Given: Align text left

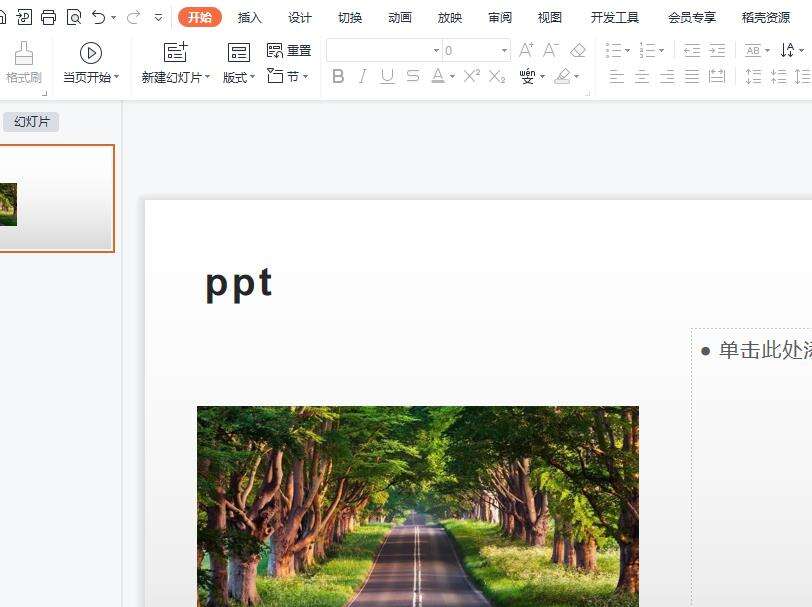Looking at the screenshot, I should [616, 77].
